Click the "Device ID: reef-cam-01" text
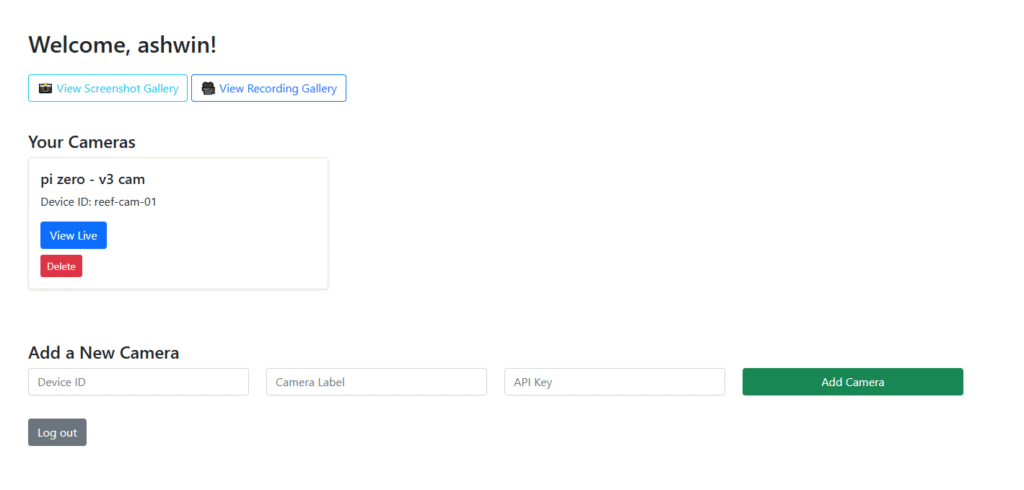 coord(98,202)
